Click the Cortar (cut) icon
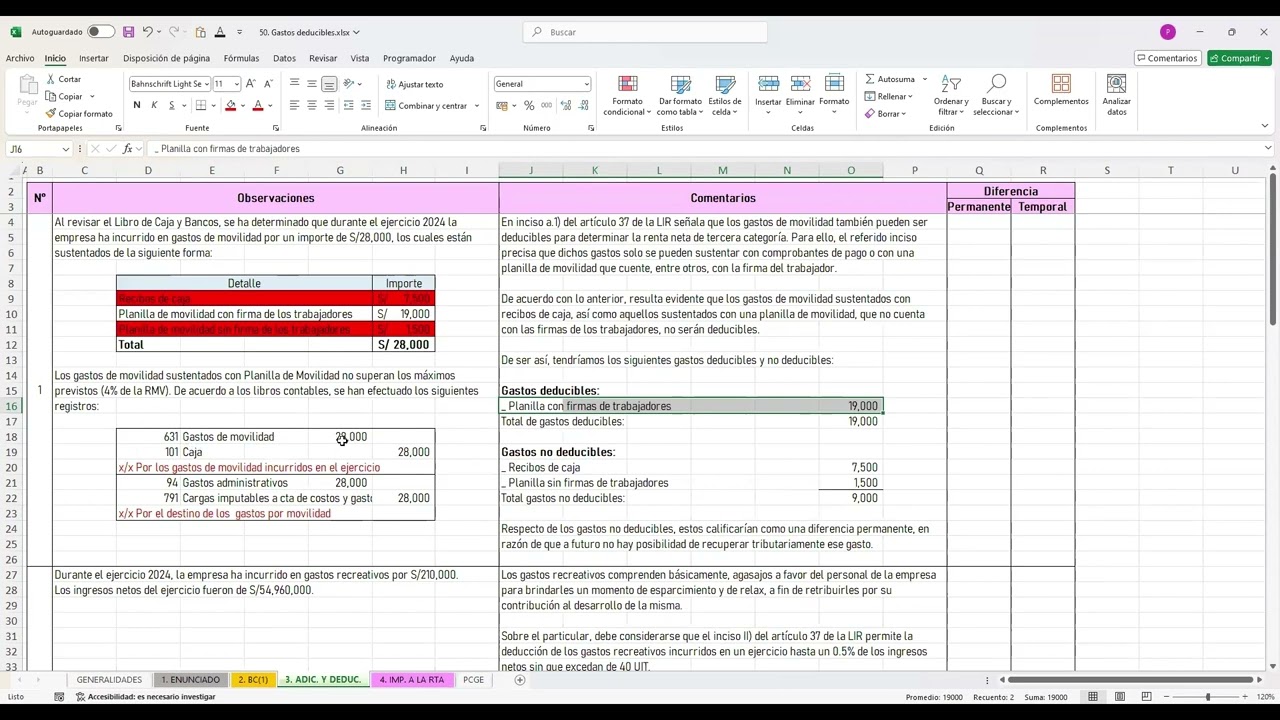 (51, 79)
